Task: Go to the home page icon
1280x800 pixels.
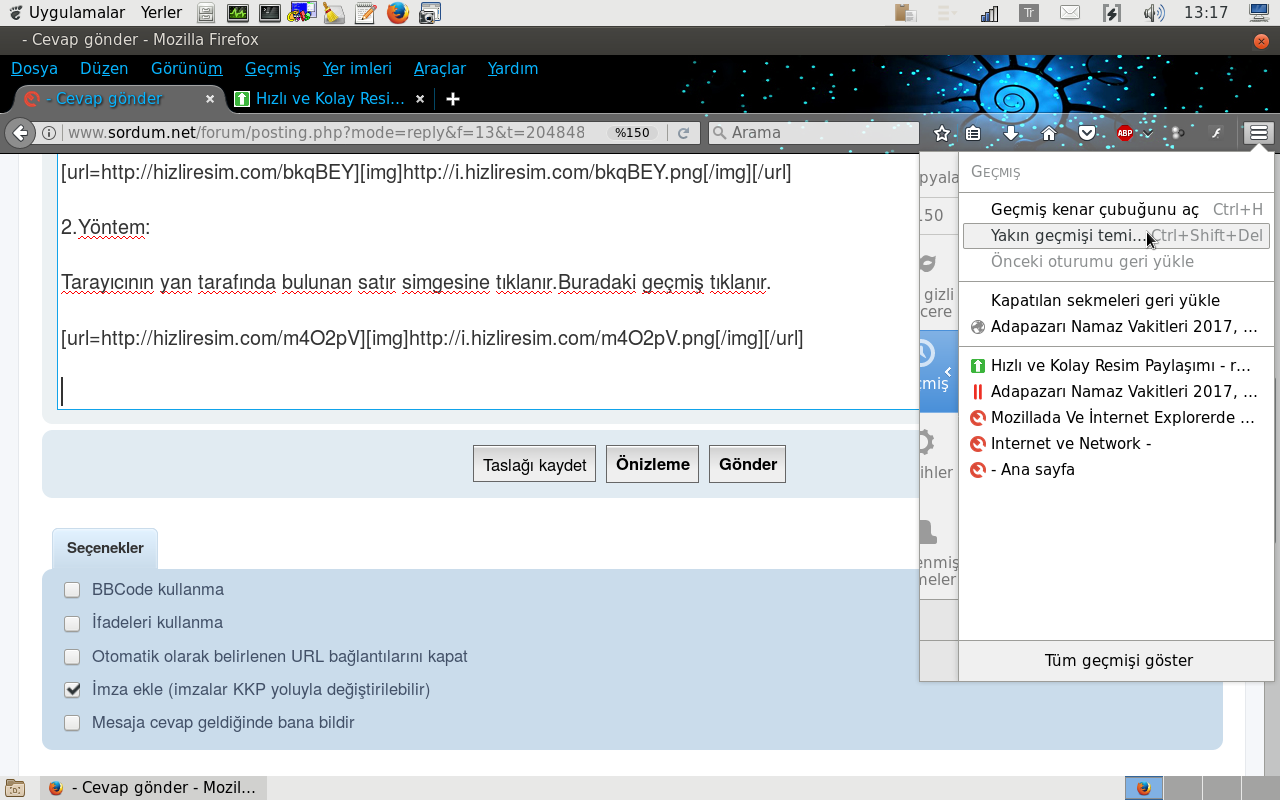Action: pyautogui.click(x=1049, y=133)
